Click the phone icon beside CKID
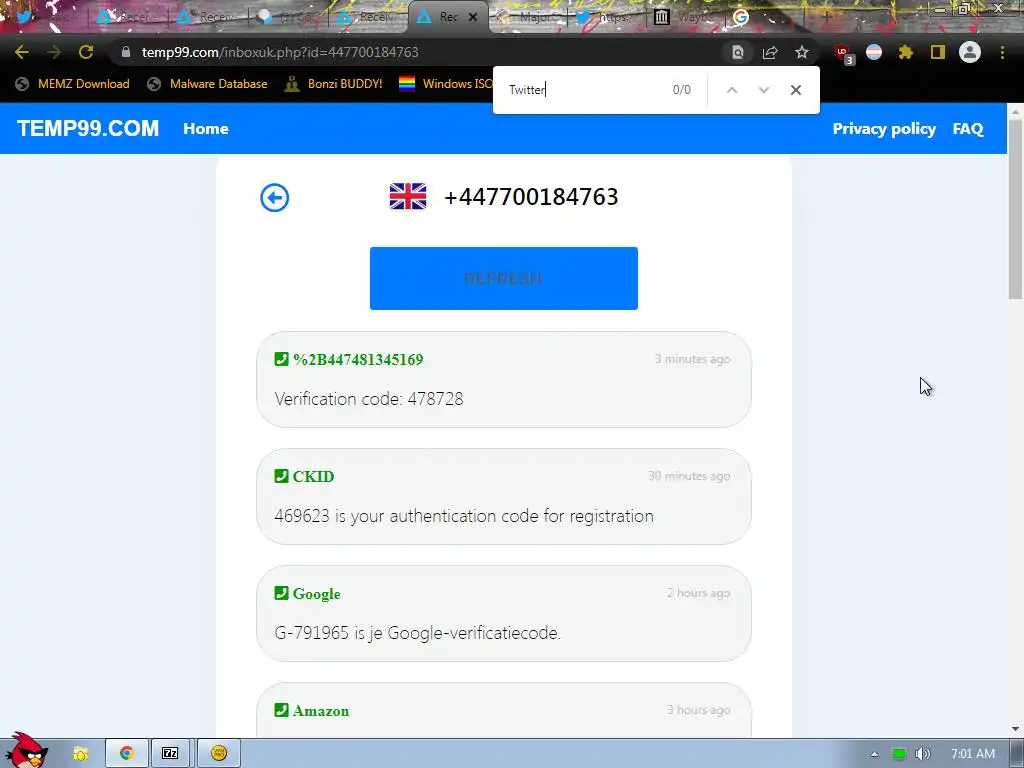The image size is (1024, 768). pos(281,476)
